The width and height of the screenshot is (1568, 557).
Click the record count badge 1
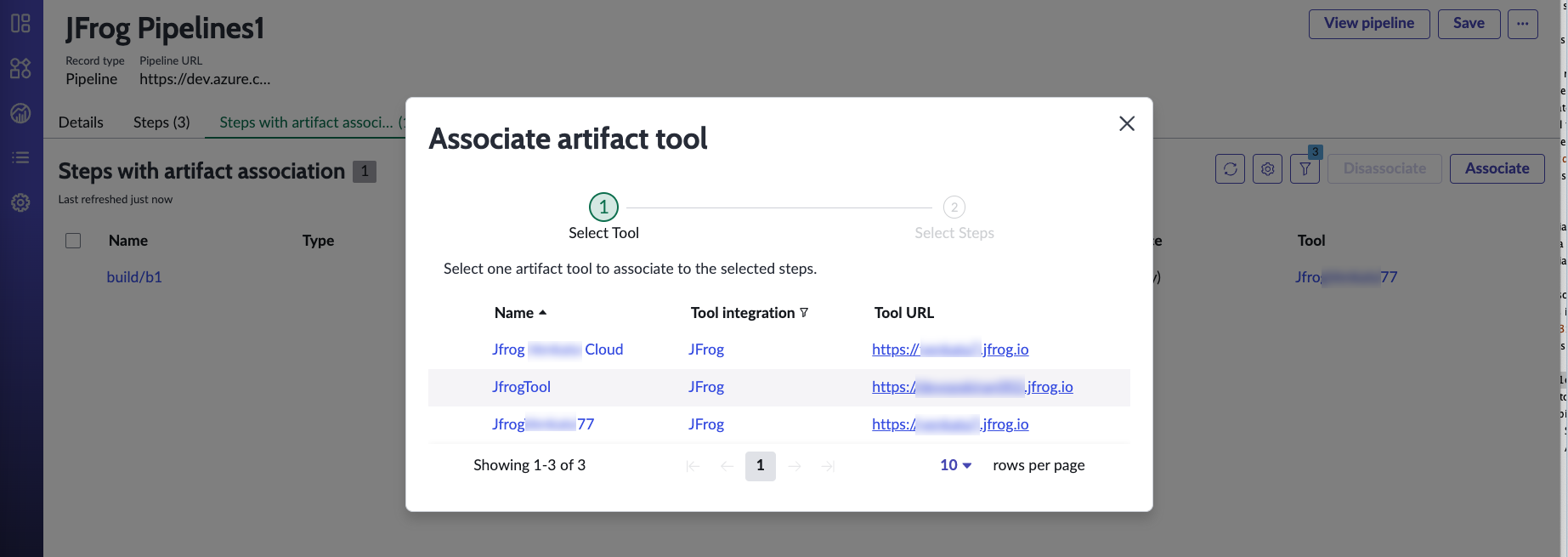(365, 171)
